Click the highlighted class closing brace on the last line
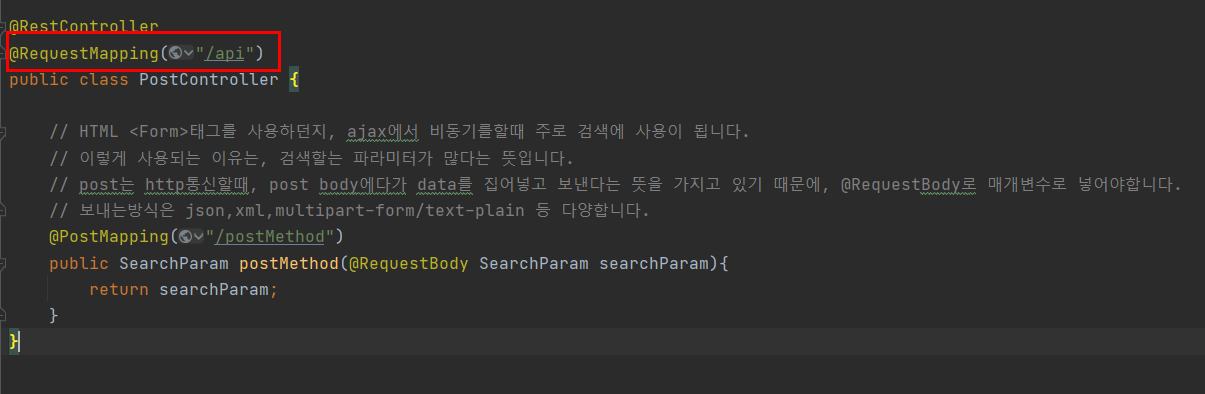 (x=14, y=342)
